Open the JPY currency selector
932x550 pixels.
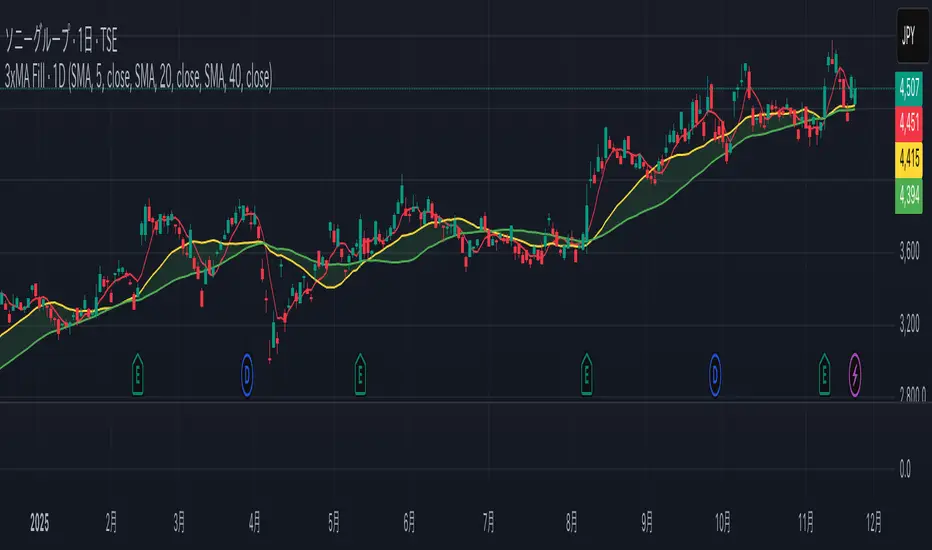point(912,36)
